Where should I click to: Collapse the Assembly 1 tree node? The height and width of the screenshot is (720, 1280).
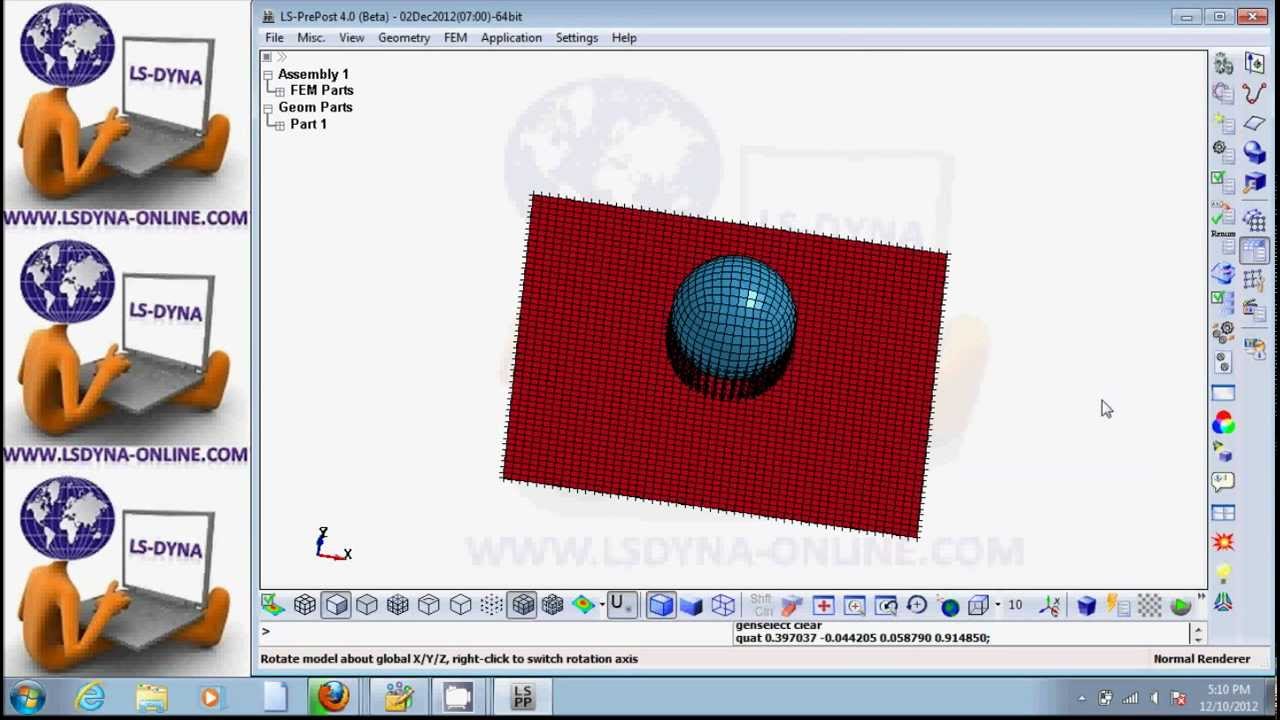[268, 75]
